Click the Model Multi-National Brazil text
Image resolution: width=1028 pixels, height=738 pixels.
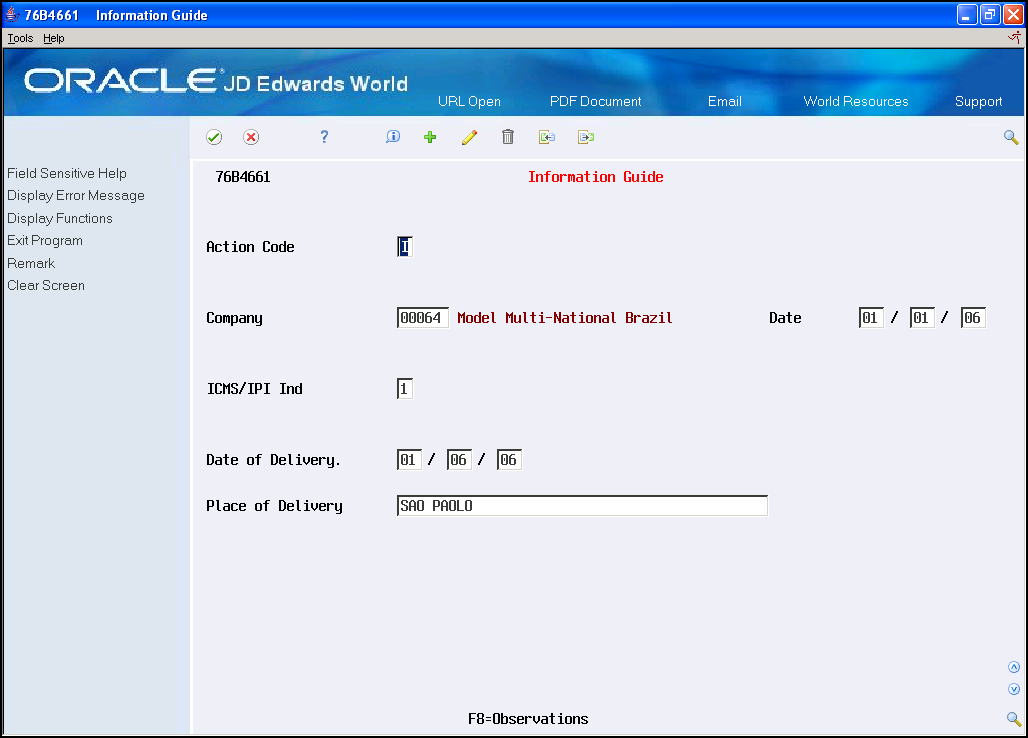(x=564, y=318)
